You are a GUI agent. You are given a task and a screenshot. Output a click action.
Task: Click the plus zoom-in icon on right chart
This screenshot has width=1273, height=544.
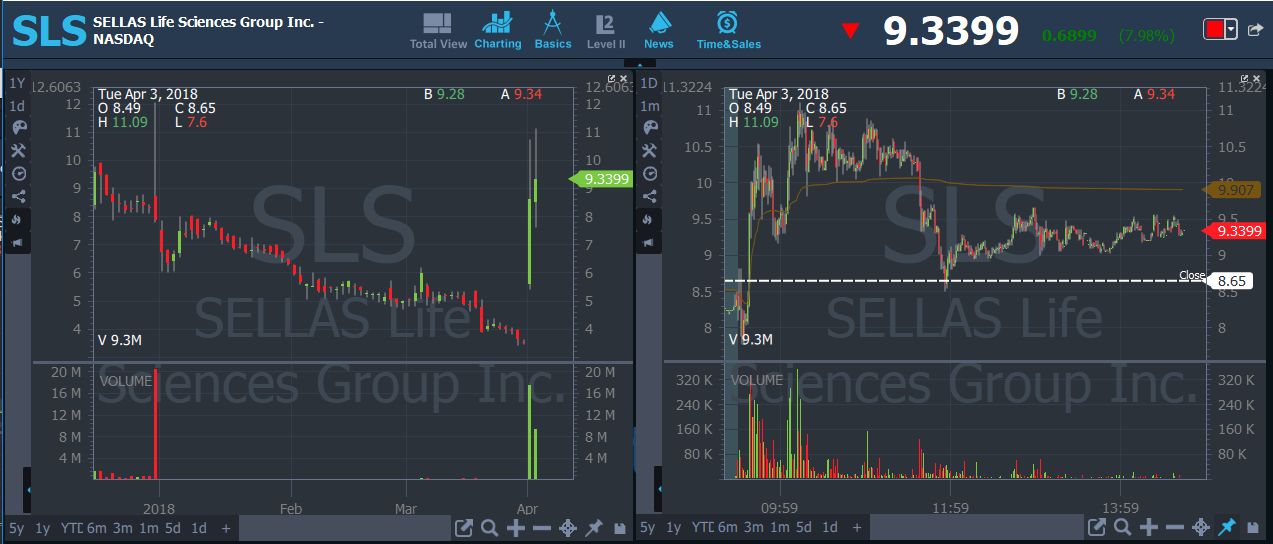click(x=1149, y=527)
